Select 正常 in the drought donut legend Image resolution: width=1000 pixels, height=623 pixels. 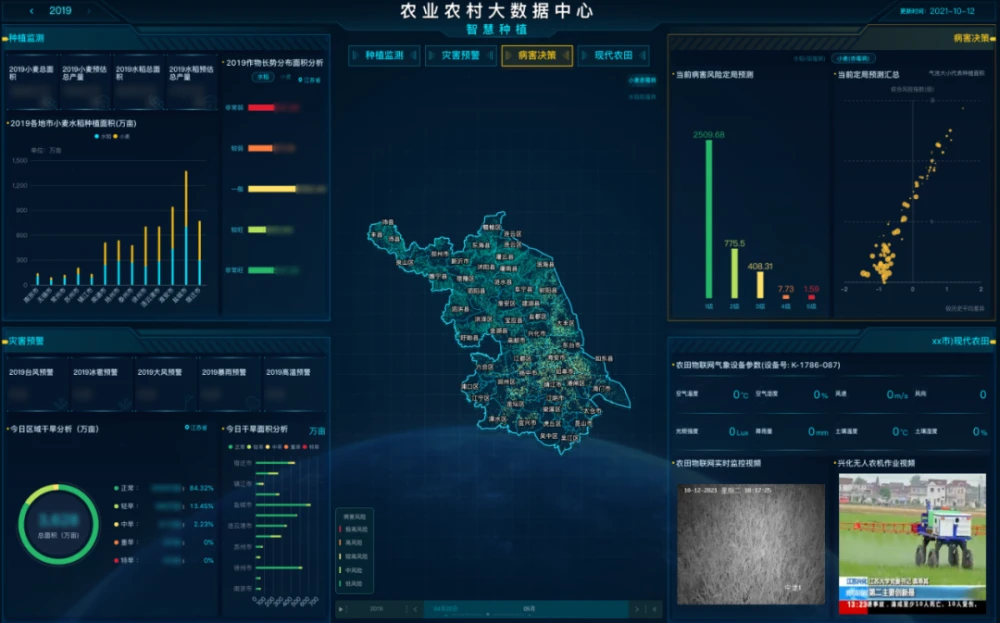[x=125, y=488]
